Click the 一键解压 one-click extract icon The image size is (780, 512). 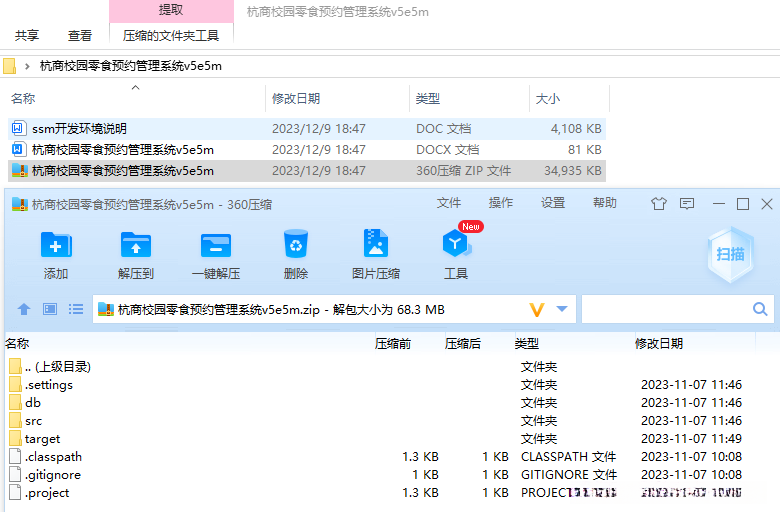coord(216,245)
